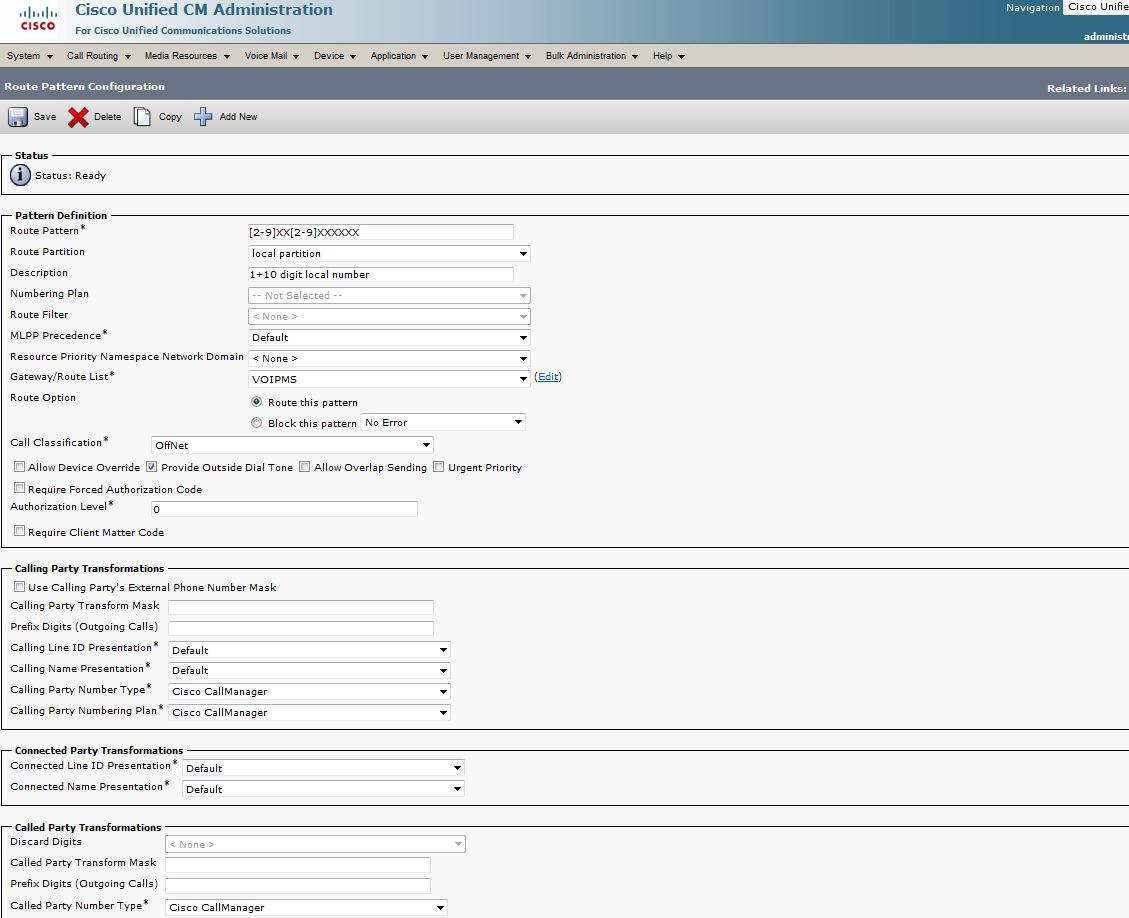Open Calling Name Presentation dropdown
Screen dimensions: 1129x918
coord(309,670)
